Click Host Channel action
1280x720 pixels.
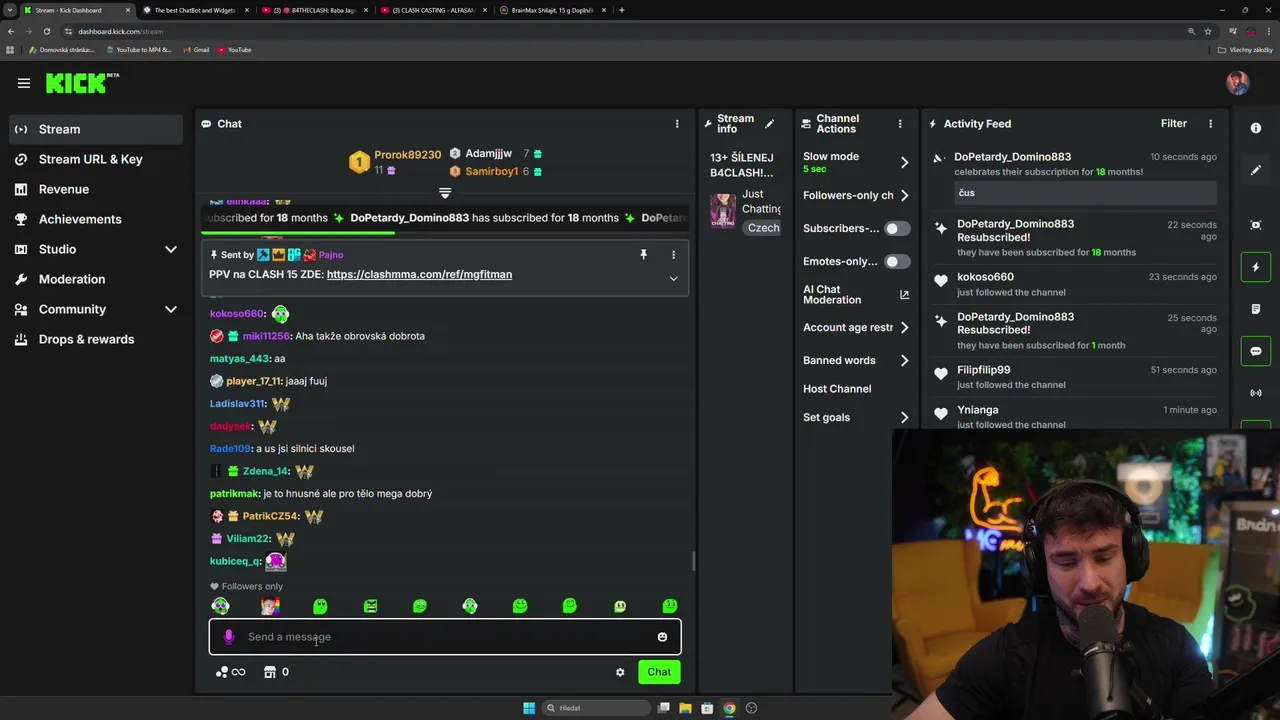click(x=837, y=389)
